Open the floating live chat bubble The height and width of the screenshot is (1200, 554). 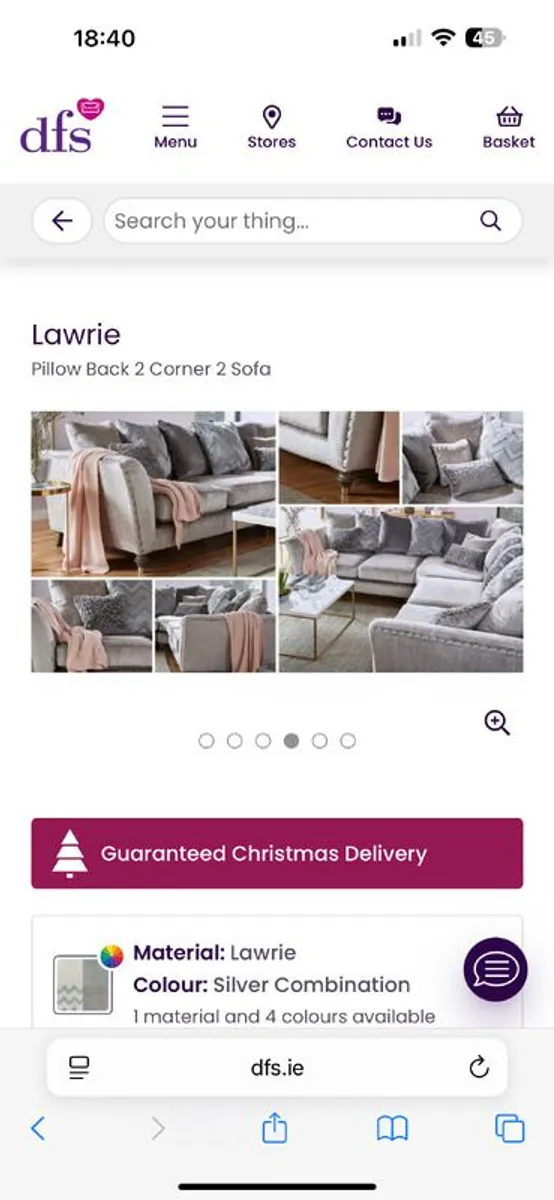(x=495, y=969)
